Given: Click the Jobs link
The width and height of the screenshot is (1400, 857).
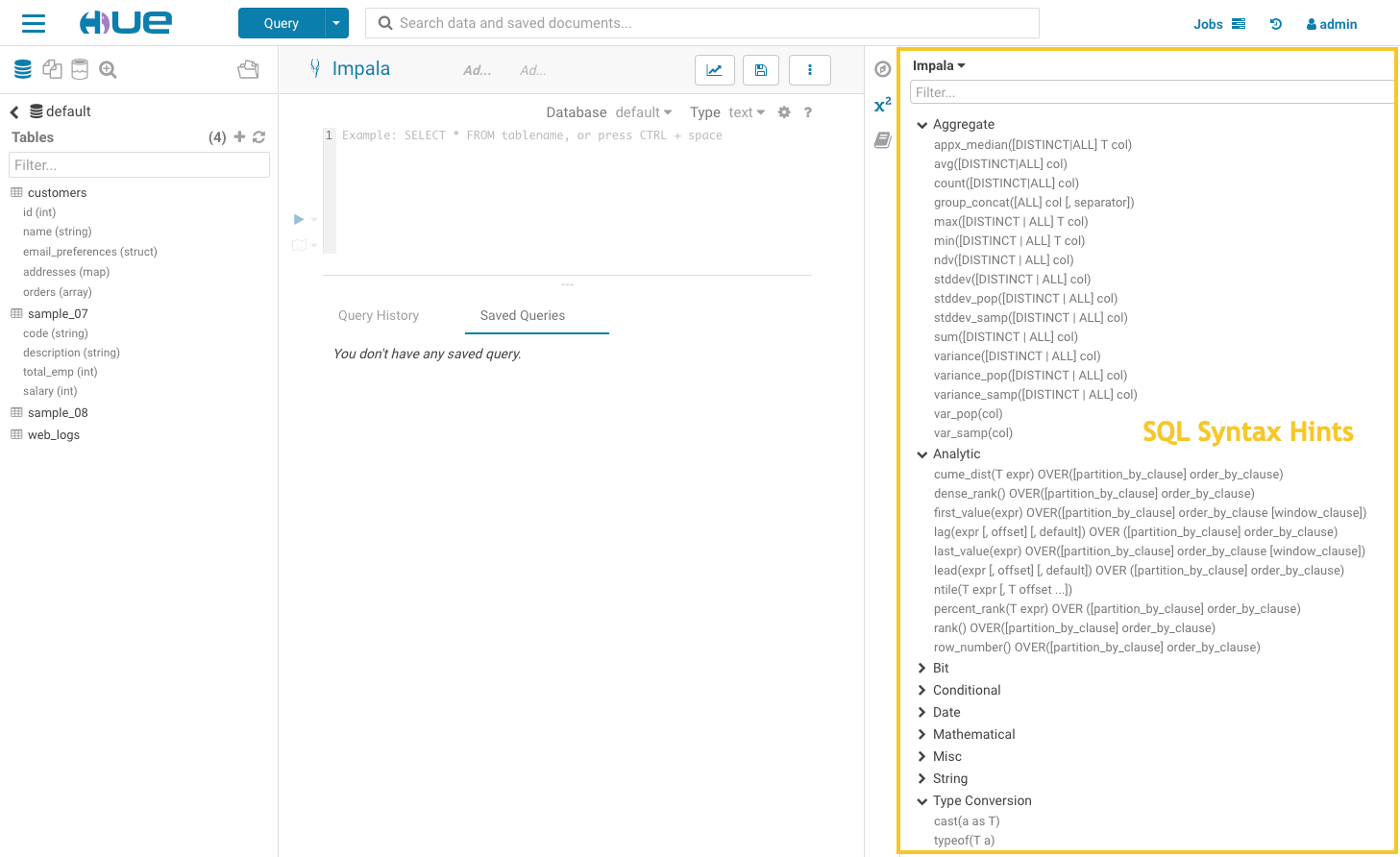Looking at the screenshot, I should [1208, 24].
